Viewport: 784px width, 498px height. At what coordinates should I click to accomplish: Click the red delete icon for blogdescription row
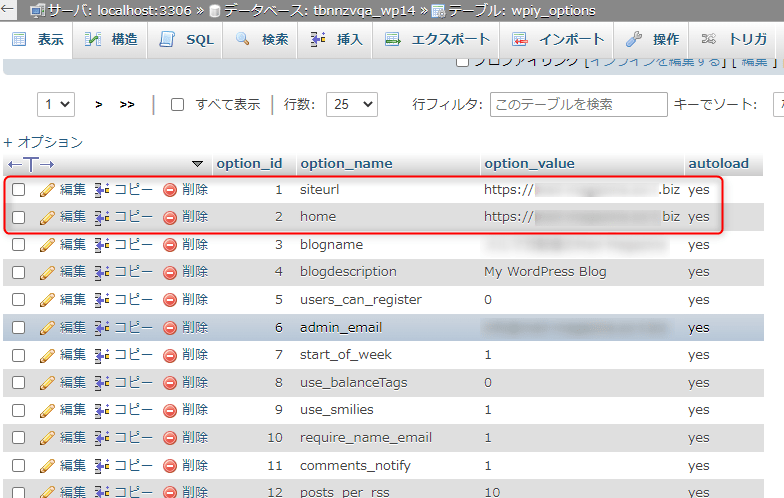(170, 272)
